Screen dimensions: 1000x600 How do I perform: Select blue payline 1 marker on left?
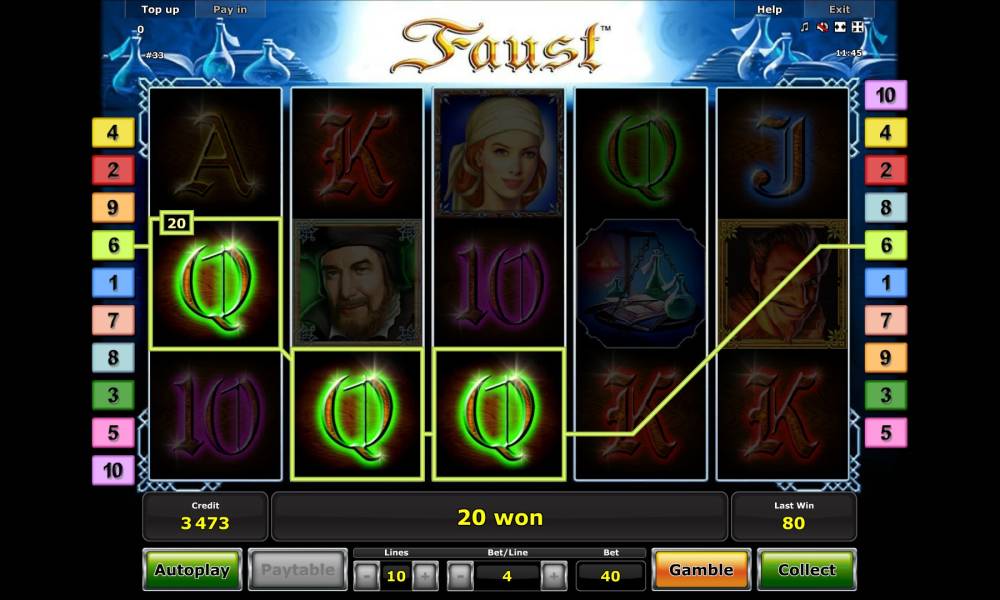[114, 282]
